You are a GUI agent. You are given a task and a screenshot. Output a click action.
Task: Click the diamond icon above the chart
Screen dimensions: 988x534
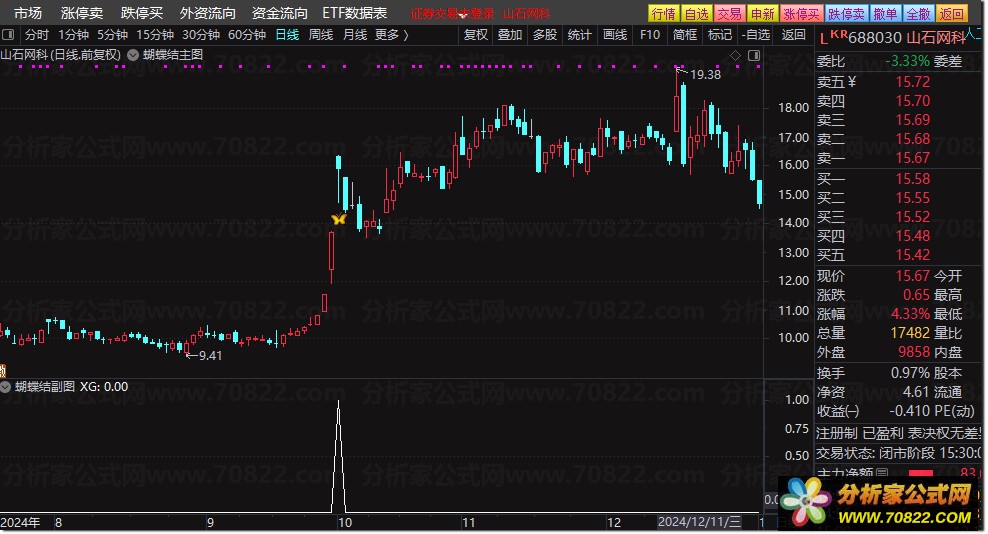point(735,55)
